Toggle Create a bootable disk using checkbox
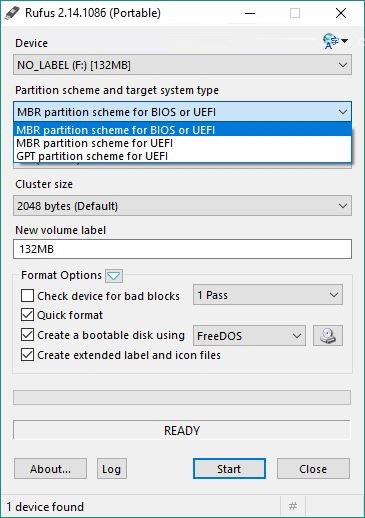 coord(27,335)
